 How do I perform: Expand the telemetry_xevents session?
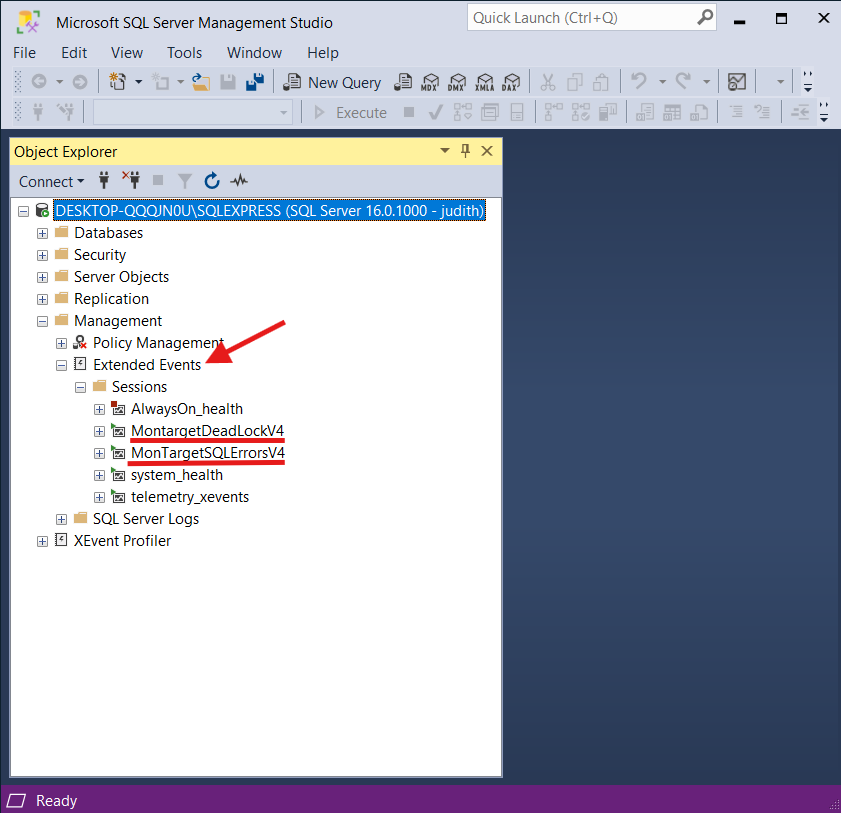point(99,497)
